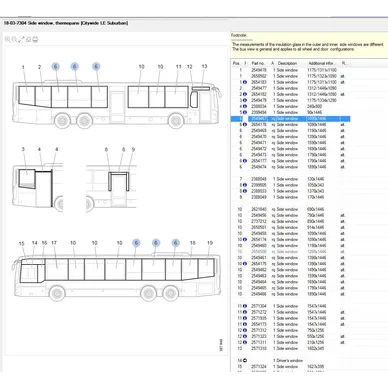Select first highlighted callout 6 on top bus
Viewport: 388px width, 388px height.
coord(56,67)
